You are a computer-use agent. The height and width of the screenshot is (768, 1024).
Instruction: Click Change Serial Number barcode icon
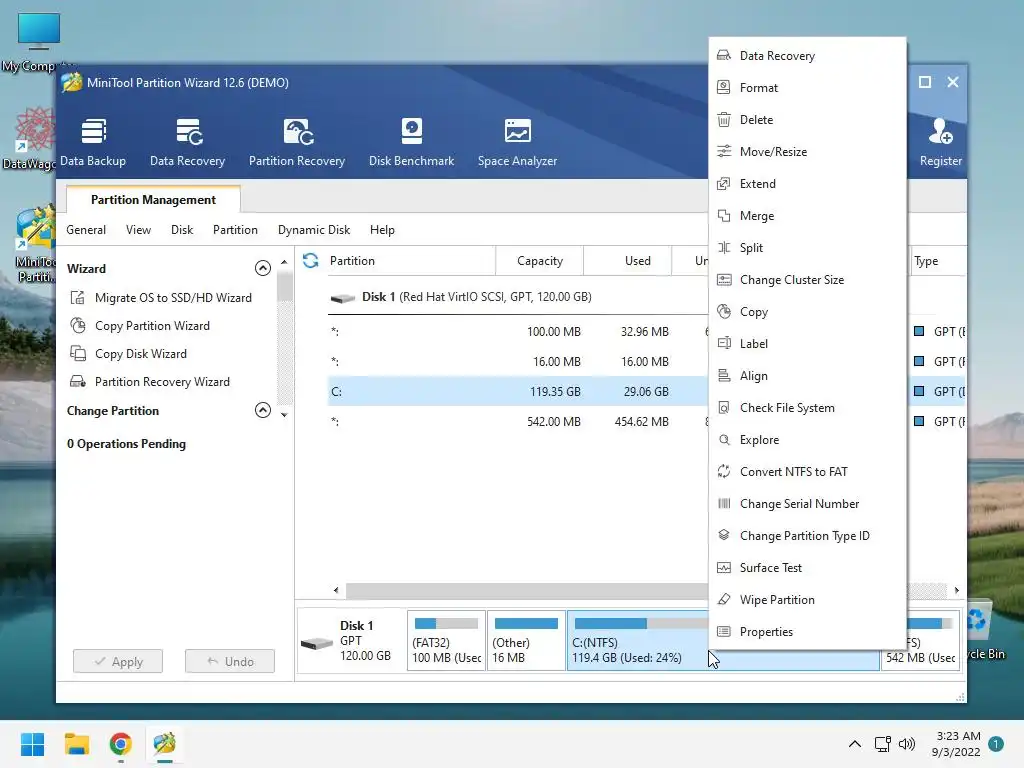724,504
